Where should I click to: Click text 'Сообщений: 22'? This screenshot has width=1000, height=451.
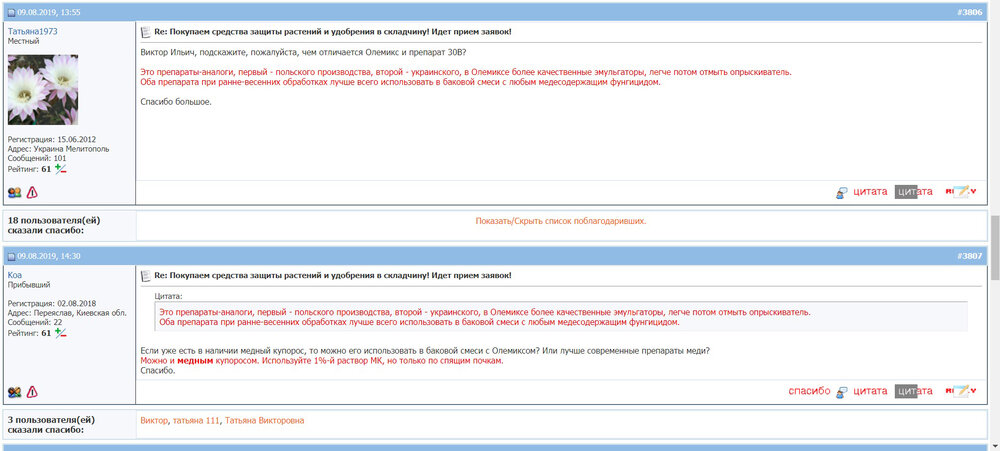pos(35,323)
